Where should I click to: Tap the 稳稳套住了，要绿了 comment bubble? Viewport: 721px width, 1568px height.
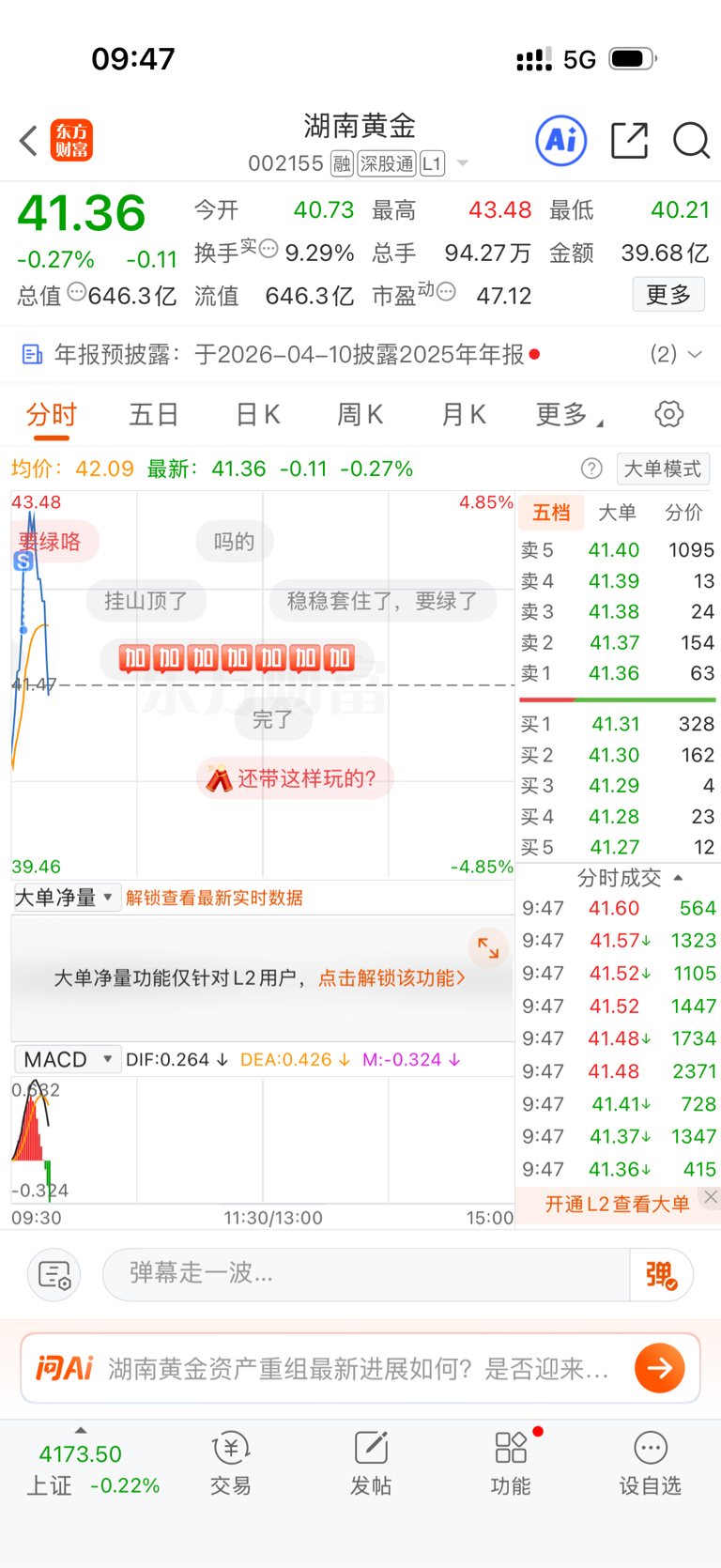[x=383, y=601]
